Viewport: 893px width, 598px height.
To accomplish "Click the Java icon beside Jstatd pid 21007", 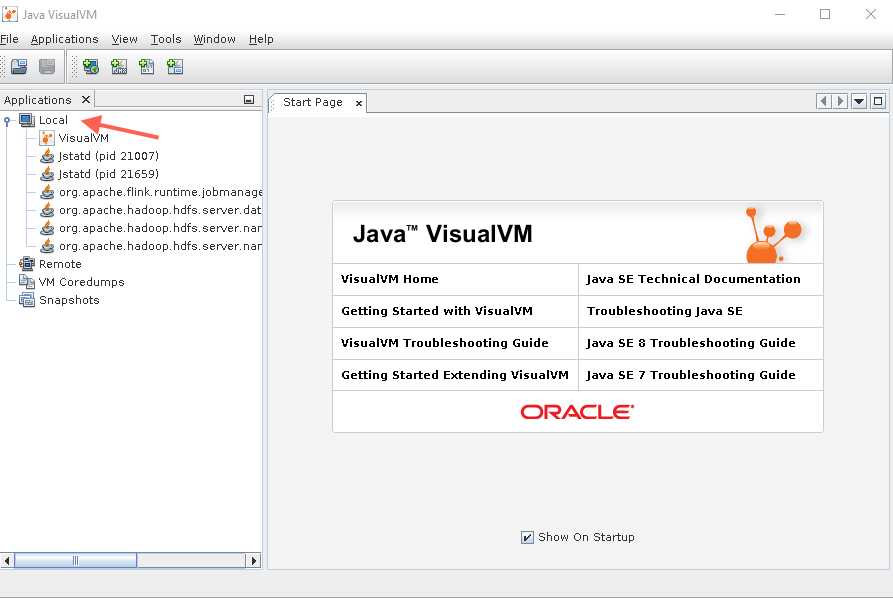I will click(x=47, y=156).
